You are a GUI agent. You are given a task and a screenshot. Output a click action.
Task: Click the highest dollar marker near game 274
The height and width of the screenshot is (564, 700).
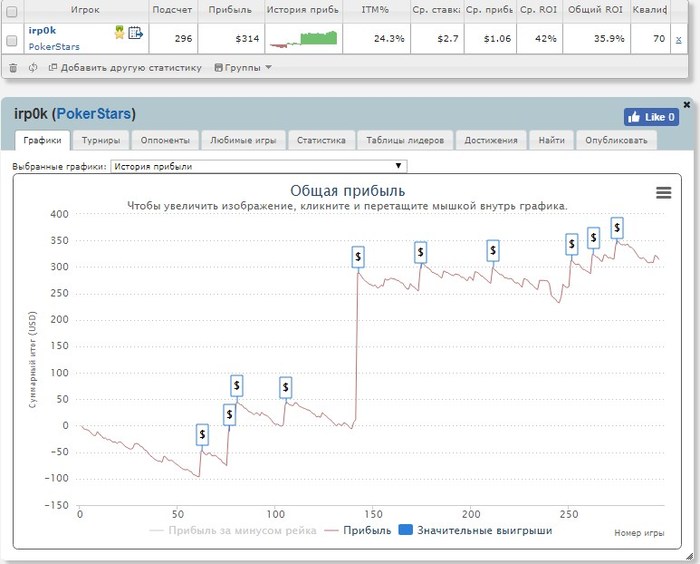point(617,228)
